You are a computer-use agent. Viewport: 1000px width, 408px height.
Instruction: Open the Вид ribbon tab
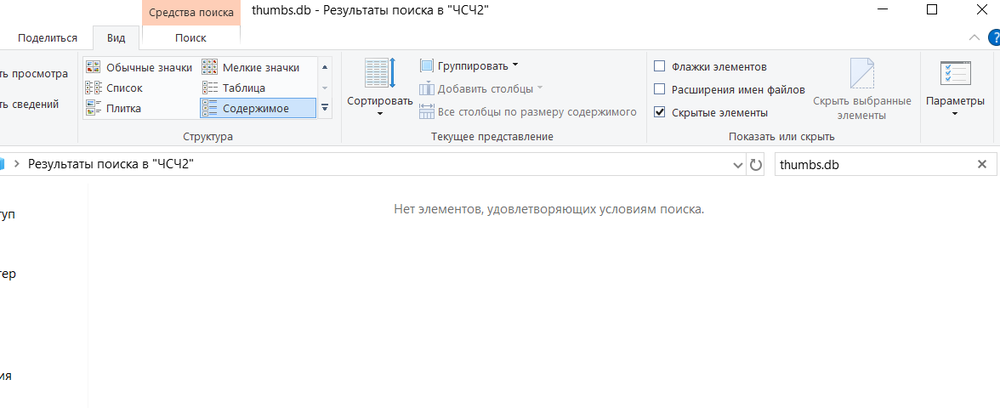click(116, 38)
